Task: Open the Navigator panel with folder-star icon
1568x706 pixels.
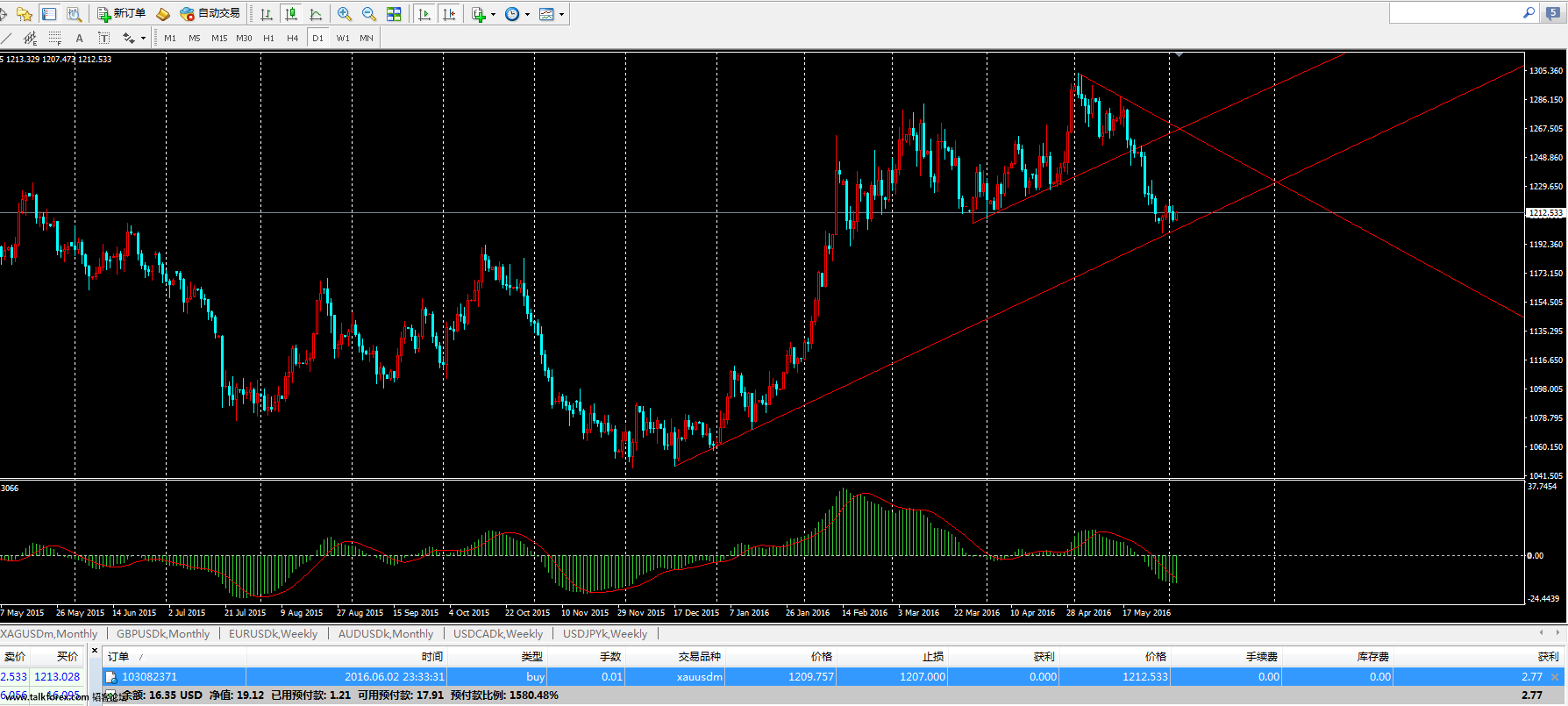Action: 25,14
